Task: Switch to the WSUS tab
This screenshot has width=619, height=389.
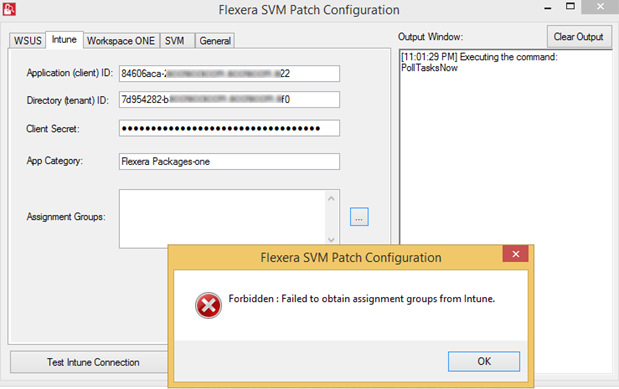Action: tap(27, 41)
